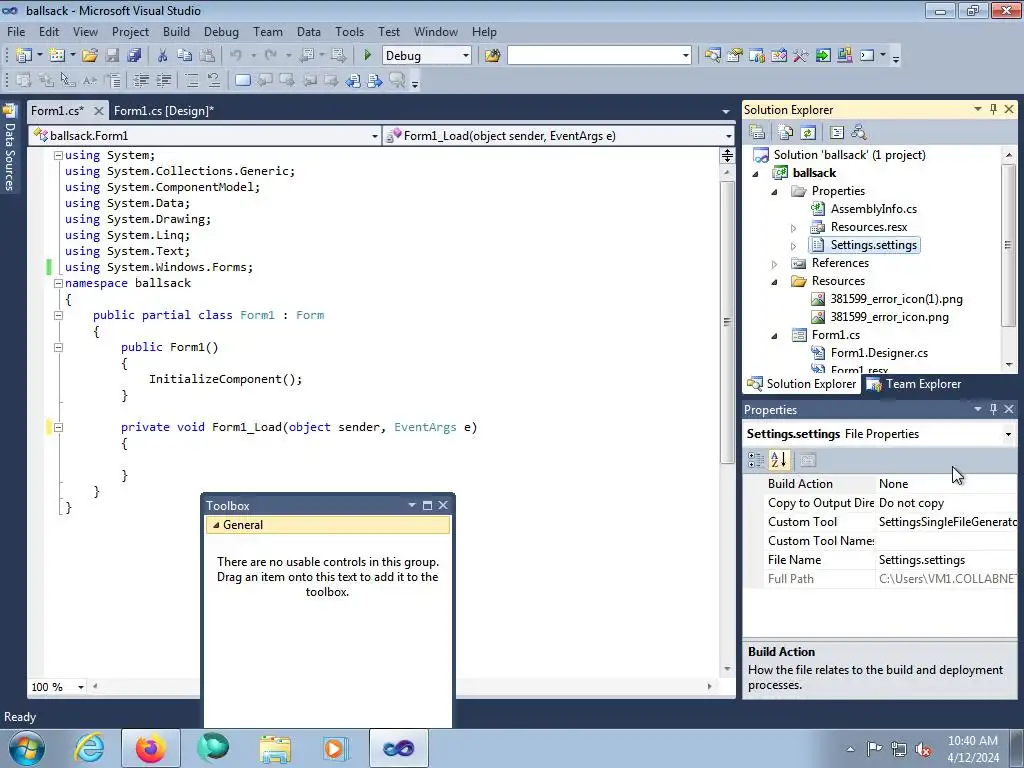This screenshot has height=768, width=1024.
Task: Expand the References node
Action: pos(775,264)
